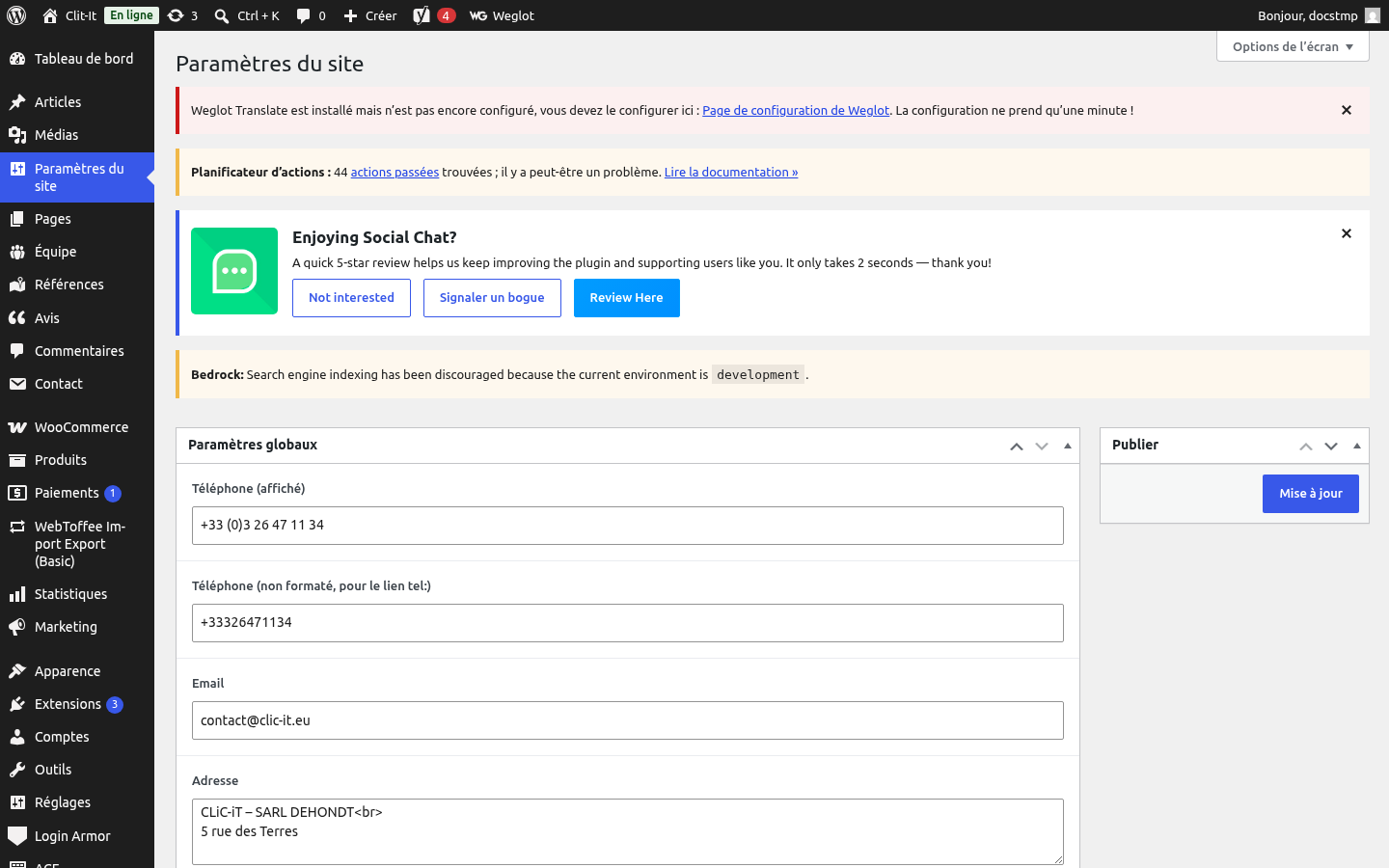Click the Paiements dollar icon
Image resolution: width=1389 pixels, height=868 pixels.
tap(17, 493)
